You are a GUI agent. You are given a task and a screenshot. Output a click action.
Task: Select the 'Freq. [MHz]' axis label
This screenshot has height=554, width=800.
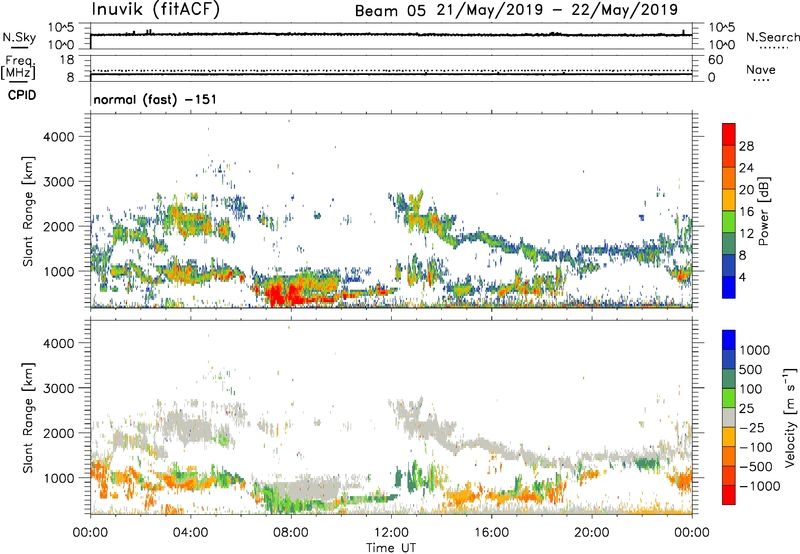click(18, 67)
